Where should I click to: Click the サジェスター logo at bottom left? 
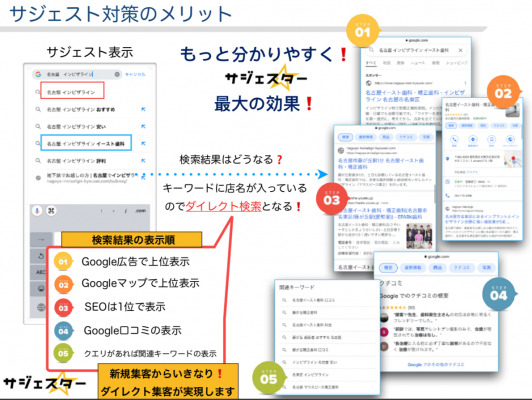(x=44, y=383)
